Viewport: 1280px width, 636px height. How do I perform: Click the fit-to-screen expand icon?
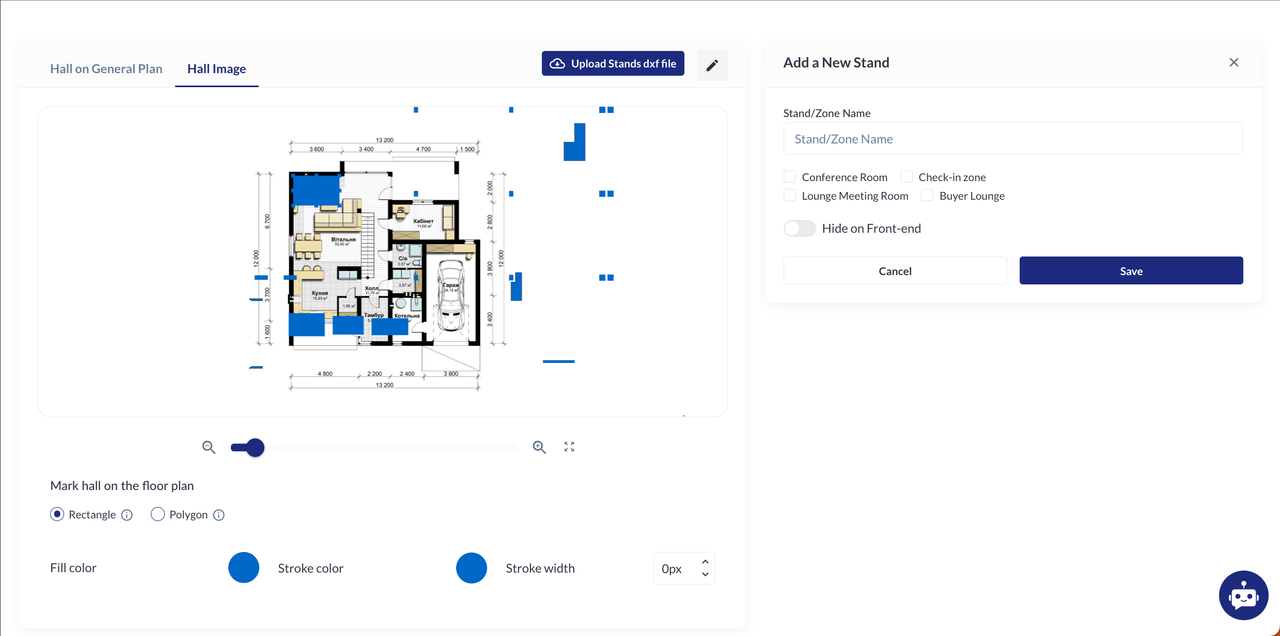pos(569,447)
